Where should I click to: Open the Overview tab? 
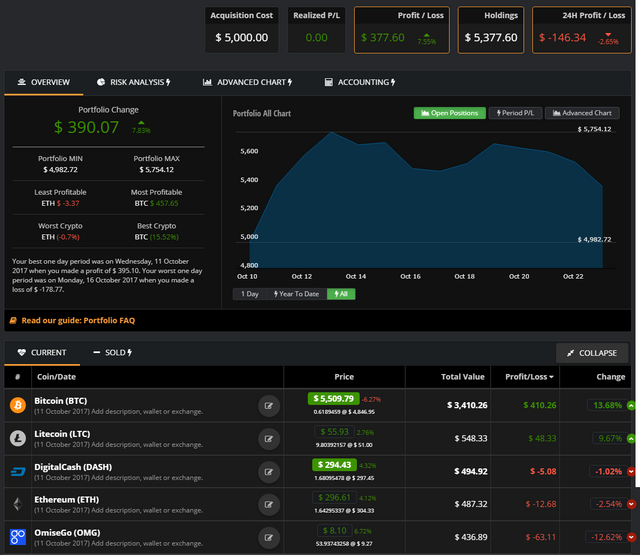[44, 82]
